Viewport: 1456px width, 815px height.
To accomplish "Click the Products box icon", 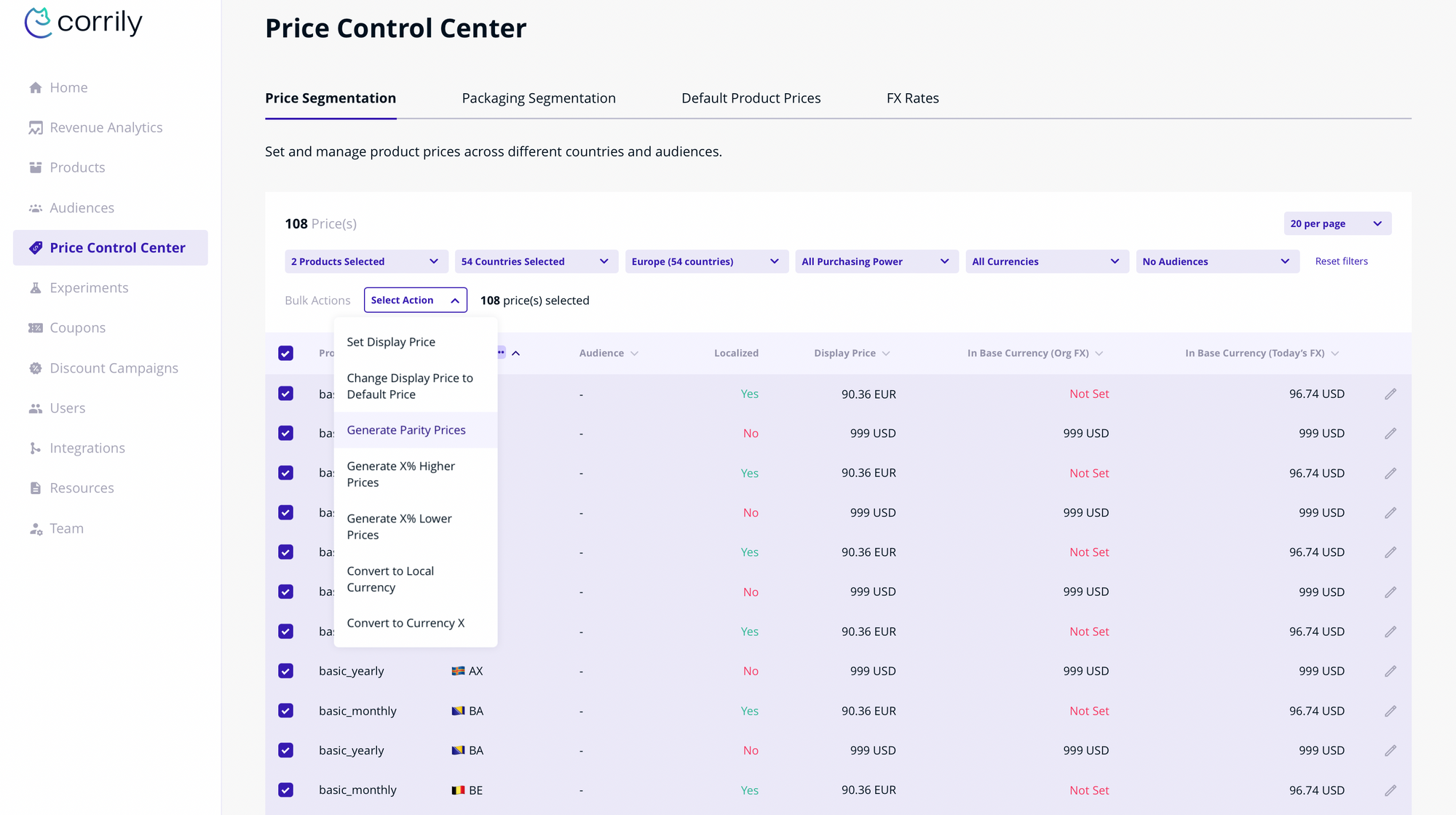I will [35, 167].
